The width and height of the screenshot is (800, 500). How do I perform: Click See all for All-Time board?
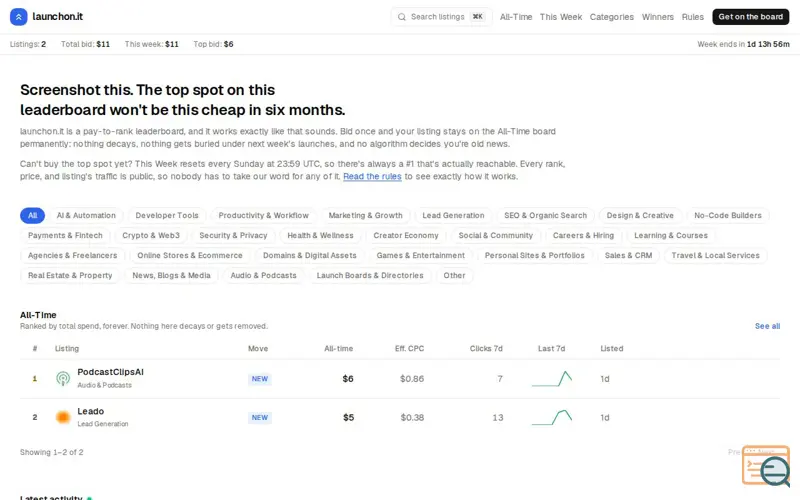coord(767,326)
